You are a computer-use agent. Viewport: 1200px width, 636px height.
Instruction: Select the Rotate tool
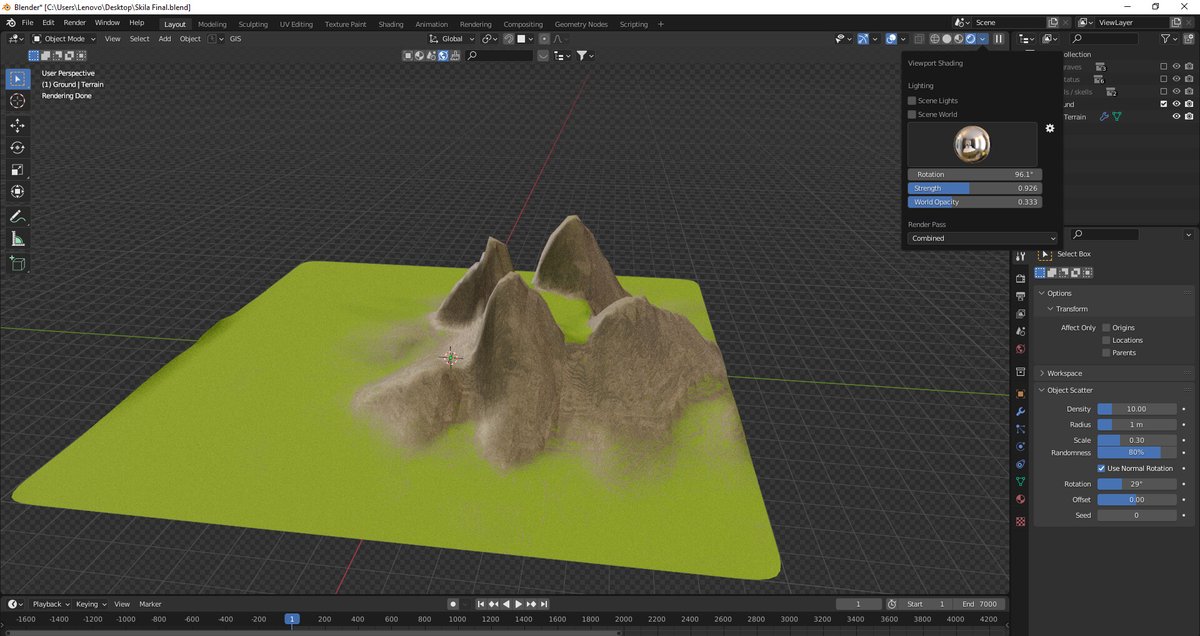coord(17,148)
